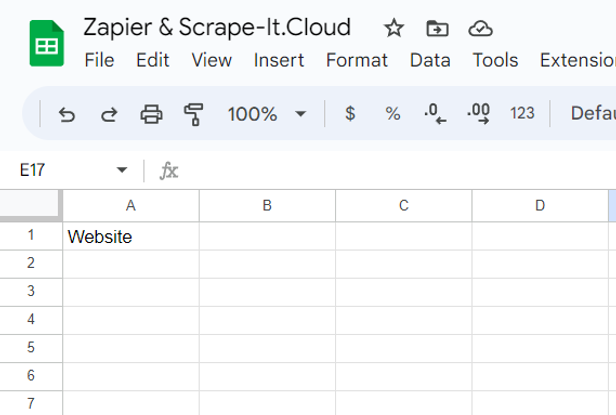Open the Insert menu
Image resolution: width=616 pixels, height=415 pixels.
[x=279, y=60]
